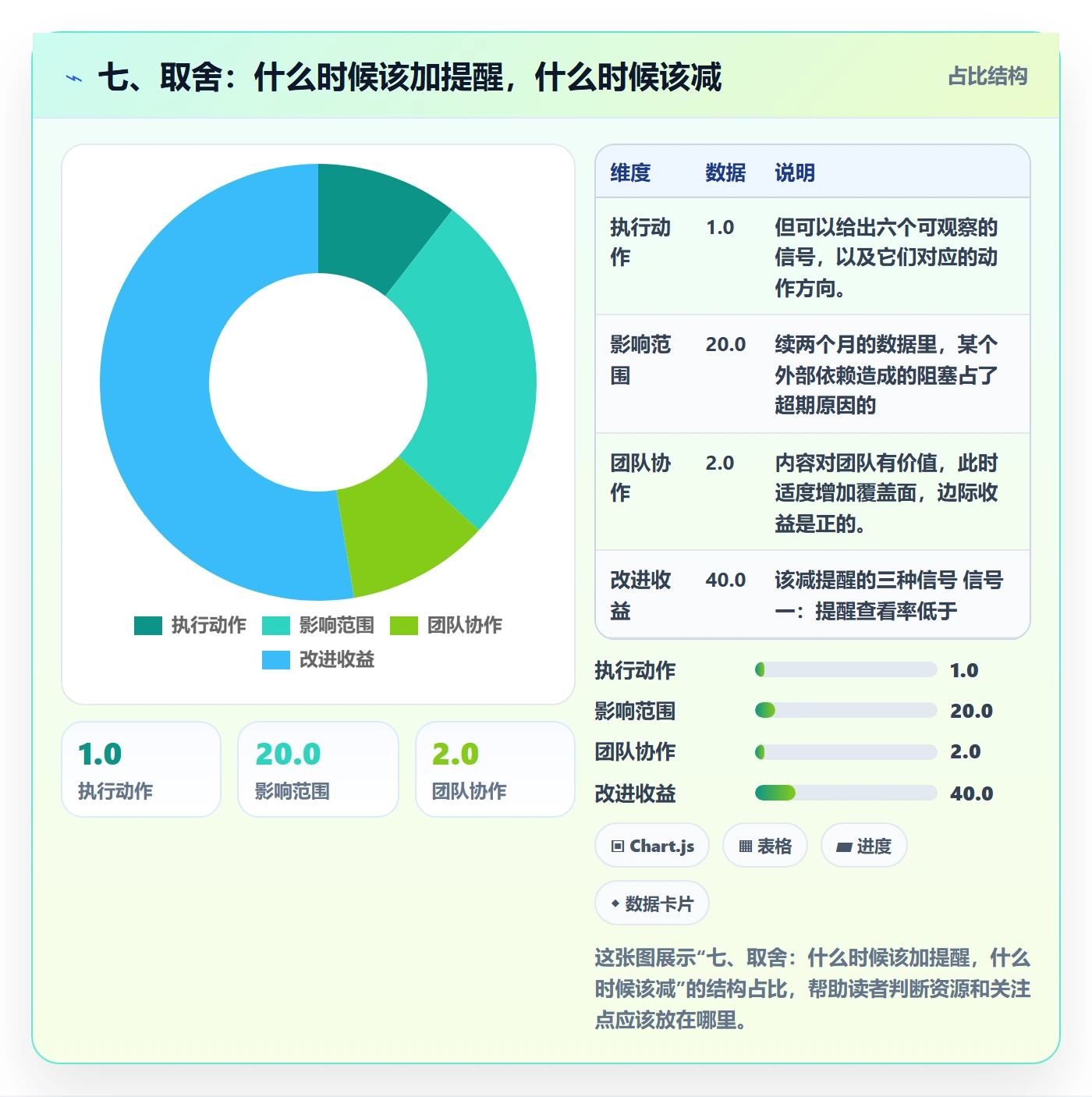Click the 占比结构 label in header

click(987, 76)
